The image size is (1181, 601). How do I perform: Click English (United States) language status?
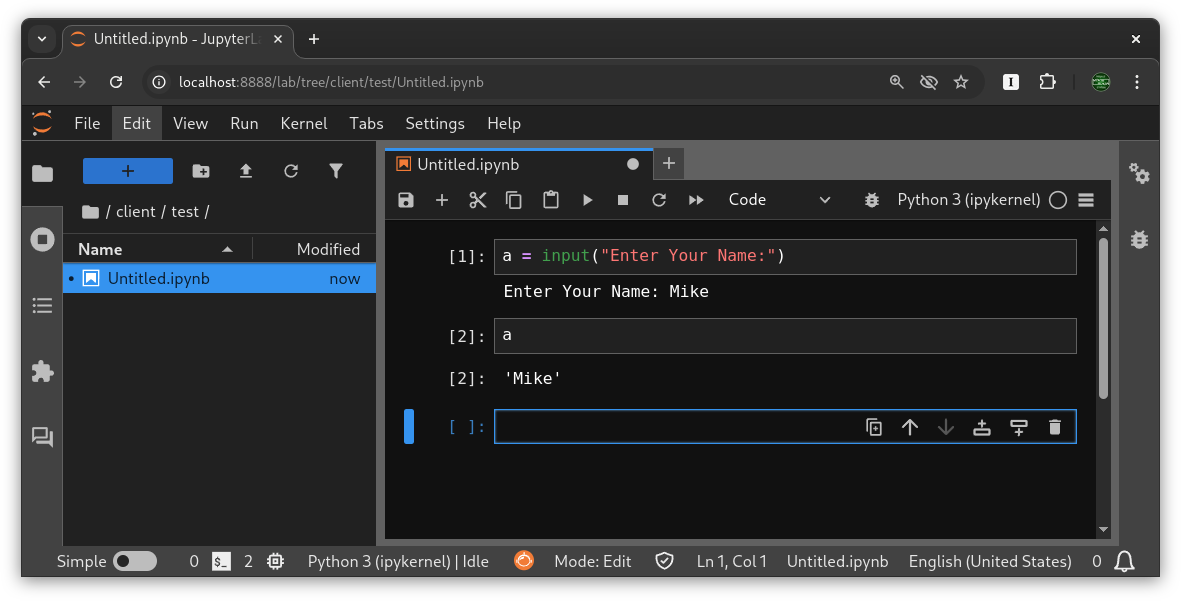990,561
